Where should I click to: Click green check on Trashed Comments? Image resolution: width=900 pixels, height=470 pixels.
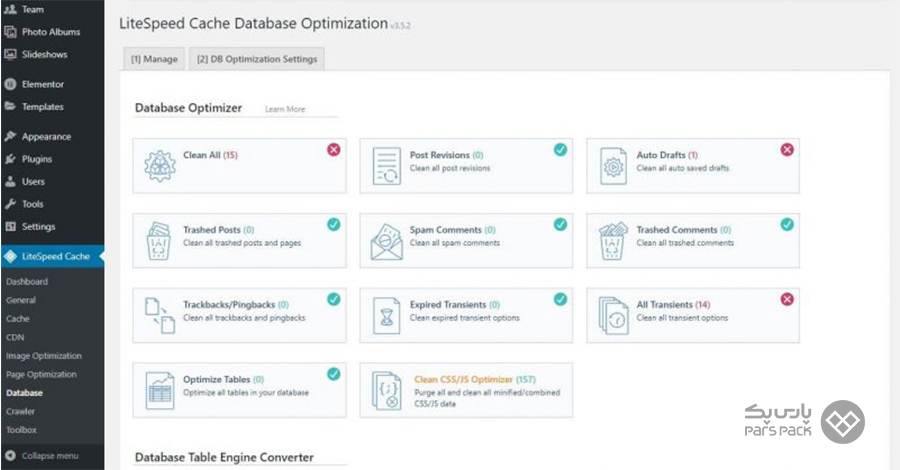click(x=787, y=224)
